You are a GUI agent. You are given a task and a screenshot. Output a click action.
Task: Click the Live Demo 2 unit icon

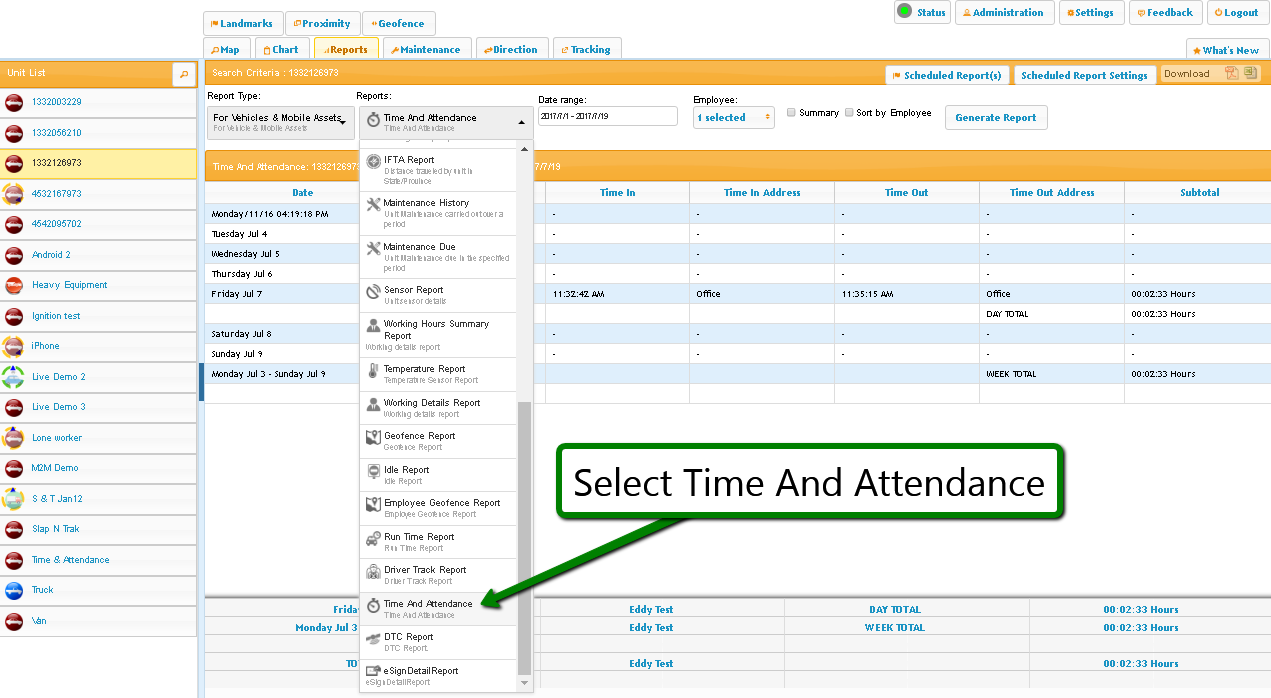pyautogui.click(x=14, y=377)
